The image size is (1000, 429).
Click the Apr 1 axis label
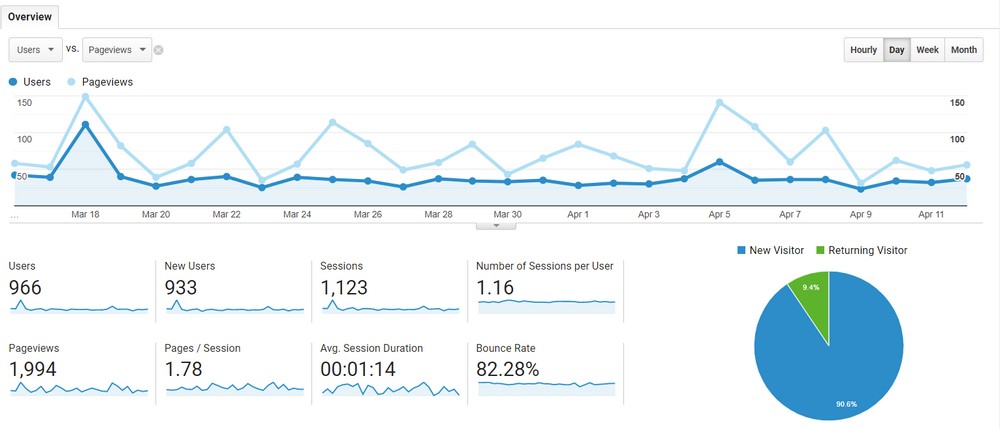578,215
